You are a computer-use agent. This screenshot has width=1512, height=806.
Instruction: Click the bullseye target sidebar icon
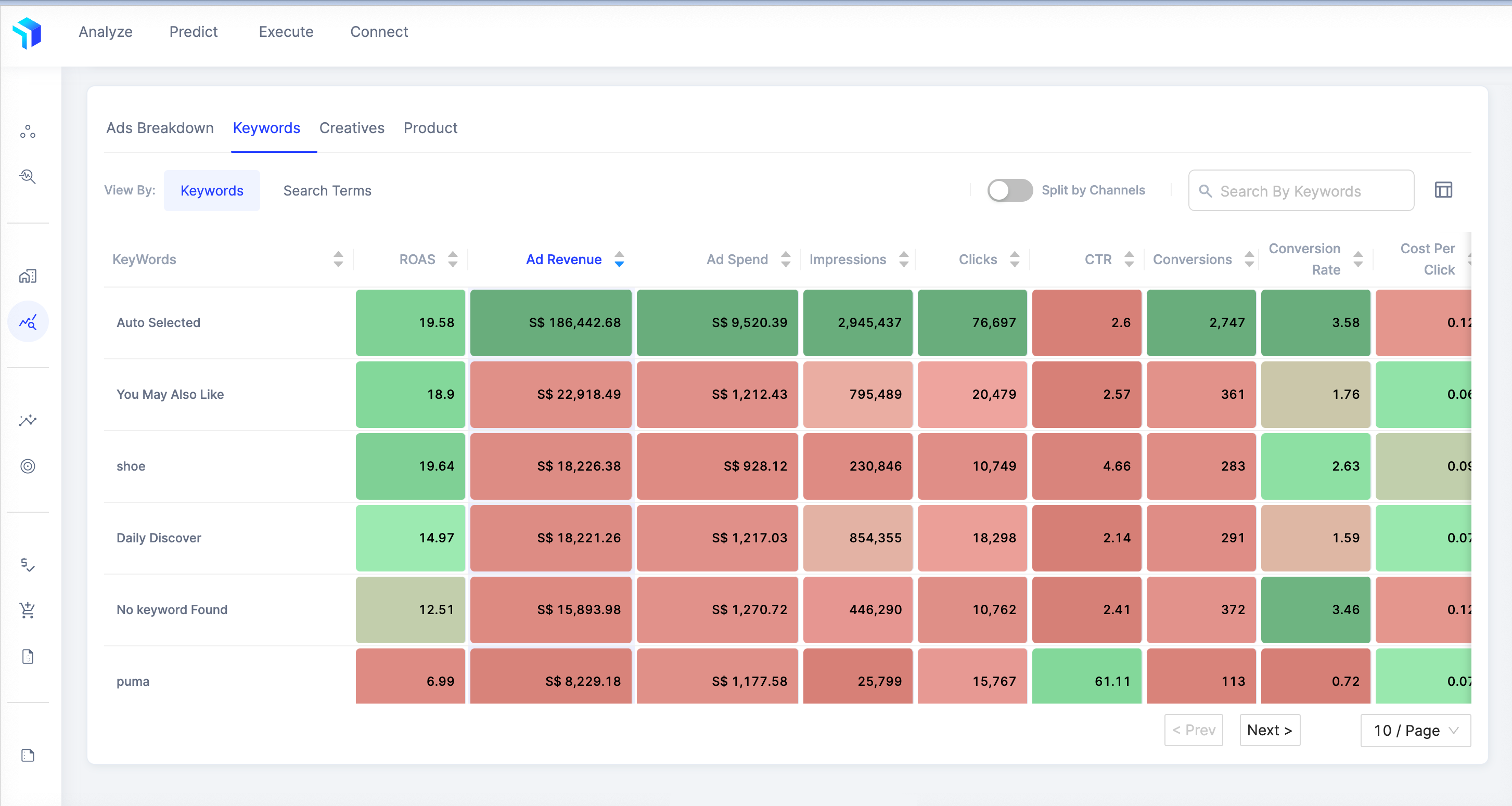pyautogui.click(x=28, y=466)
